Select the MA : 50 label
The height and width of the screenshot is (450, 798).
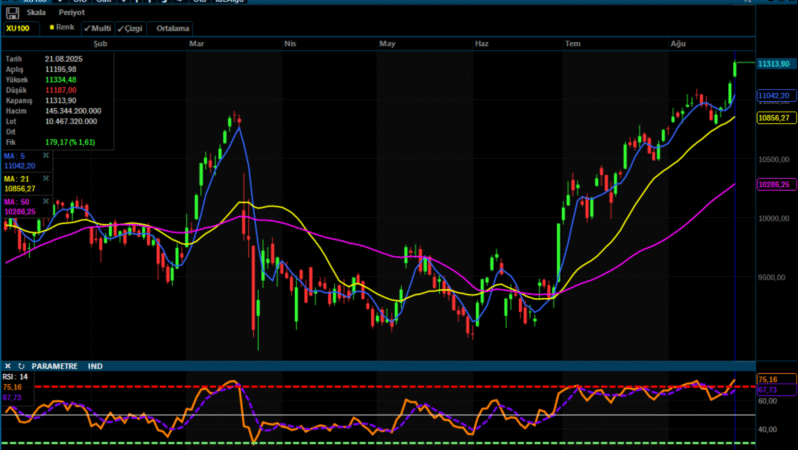click(x=16, y=202)
